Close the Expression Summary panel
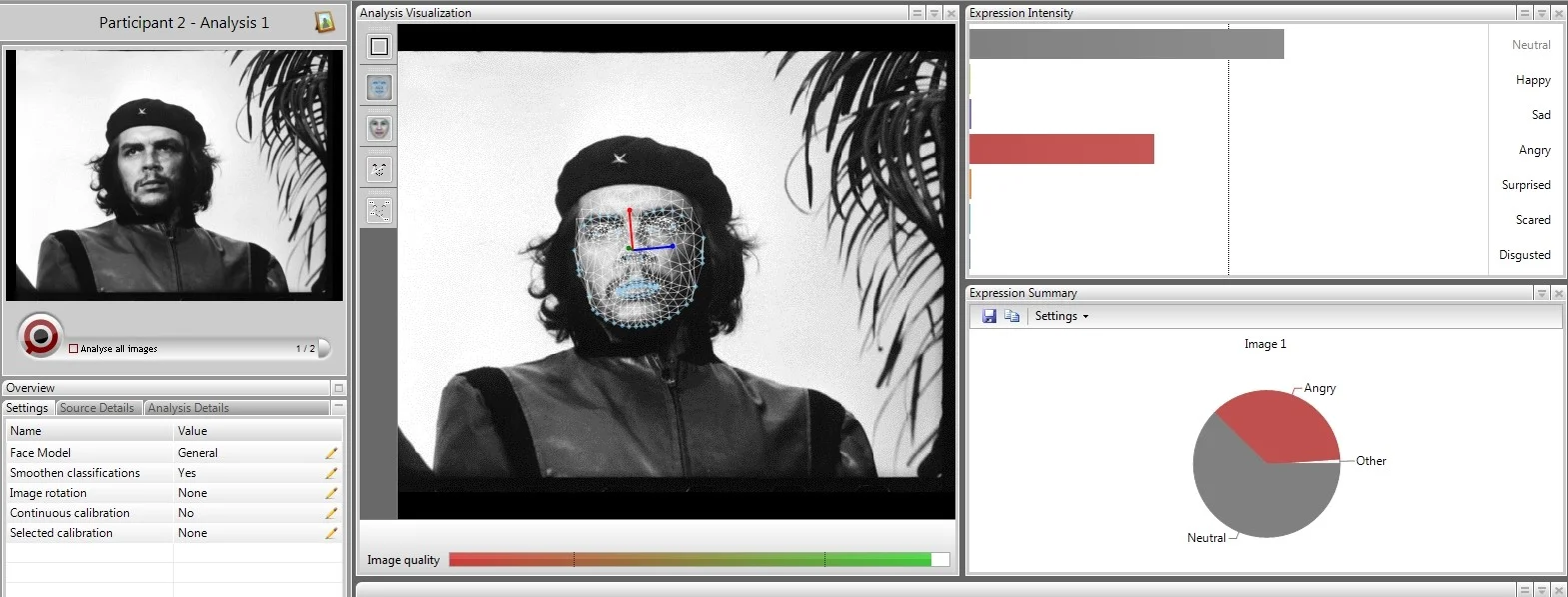The width and height of the screenshot is (1568, 597). pyautogui.click(x=1558, y=293)
